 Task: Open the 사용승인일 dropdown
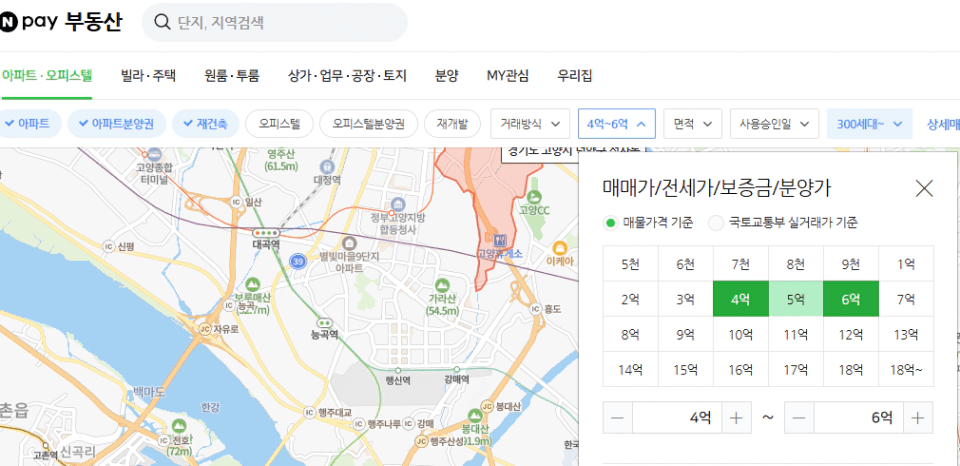tap(774, 124)
